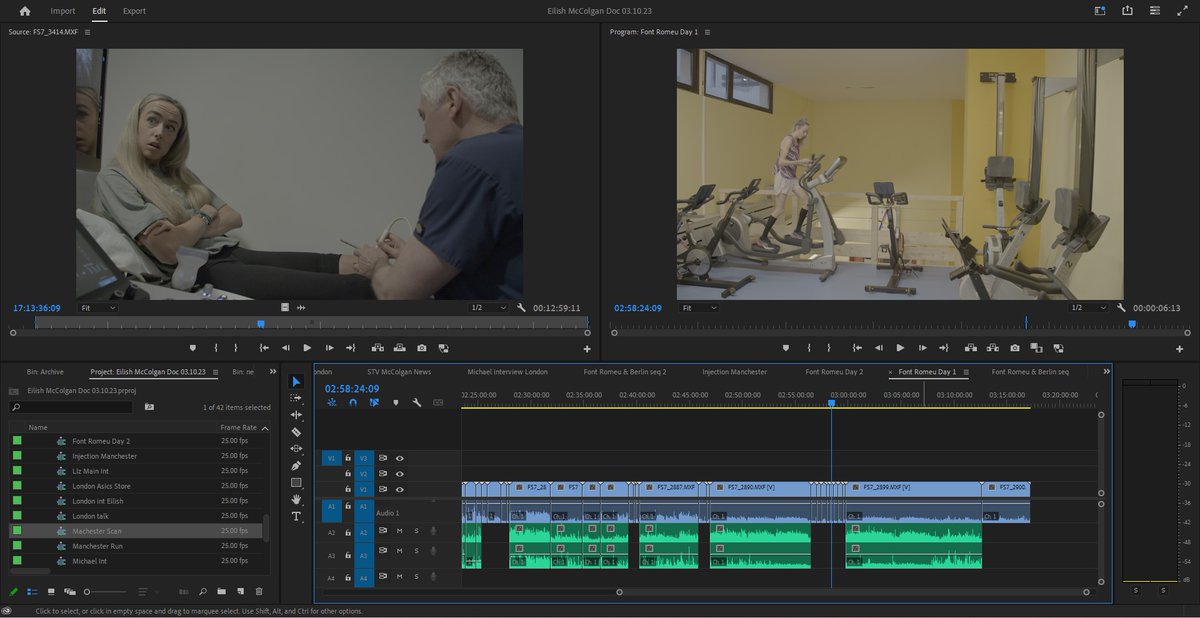1200x618 pixels.
Task: Open Source monitor 1/2 resolution dropdown
Action: point(489,308)
